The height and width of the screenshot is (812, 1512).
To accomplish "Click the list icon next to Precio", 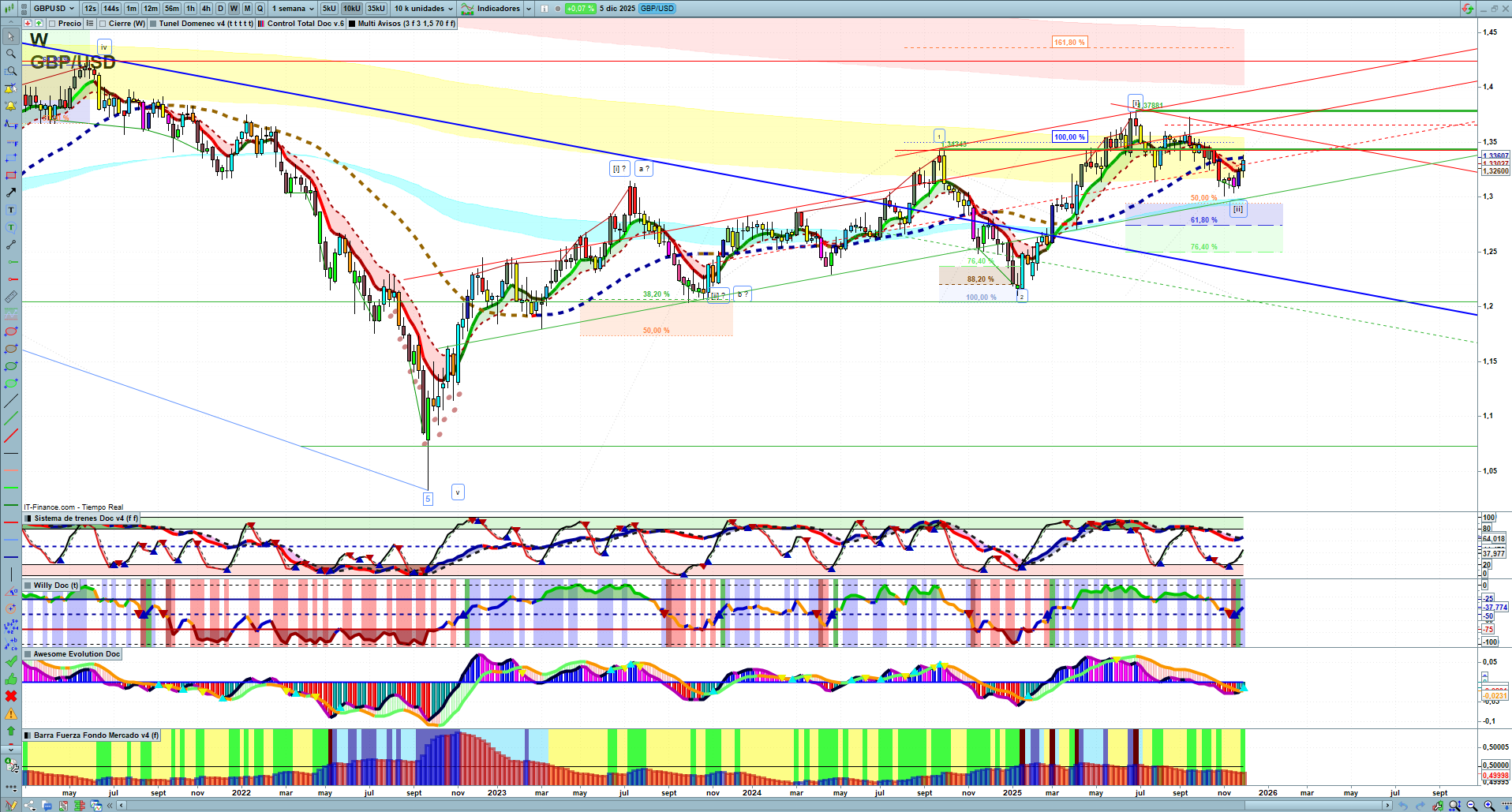I will tap(90, 24).
